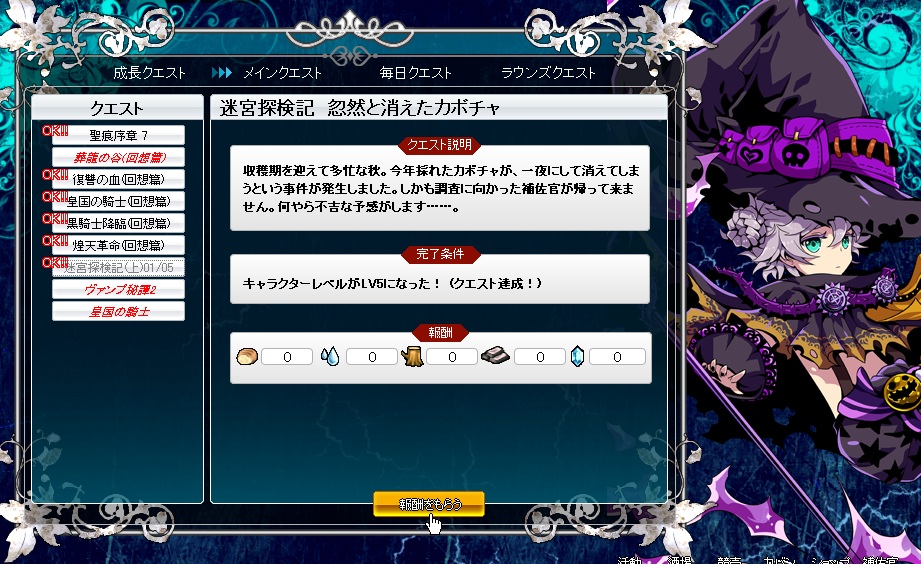
Task: Click the iron ingot reward icon
Action: [x=495, y=356]
